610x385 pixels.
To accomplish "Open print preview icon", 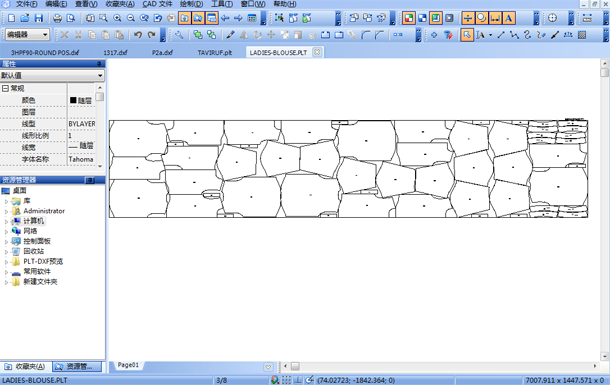I will 71,18.
